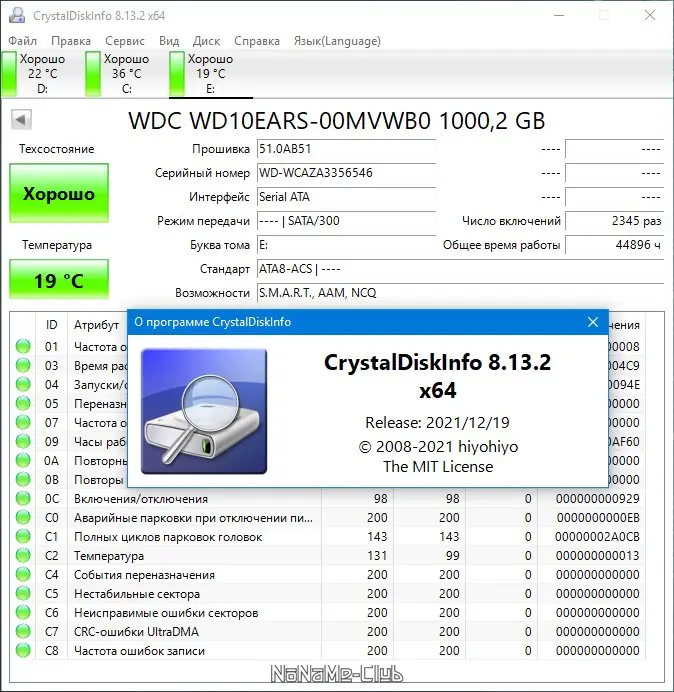The width and height of the screenshot is (674, 692).
Task: Select the Неисправимые ошибки секторов row
Action: click(x=328, y=613)
